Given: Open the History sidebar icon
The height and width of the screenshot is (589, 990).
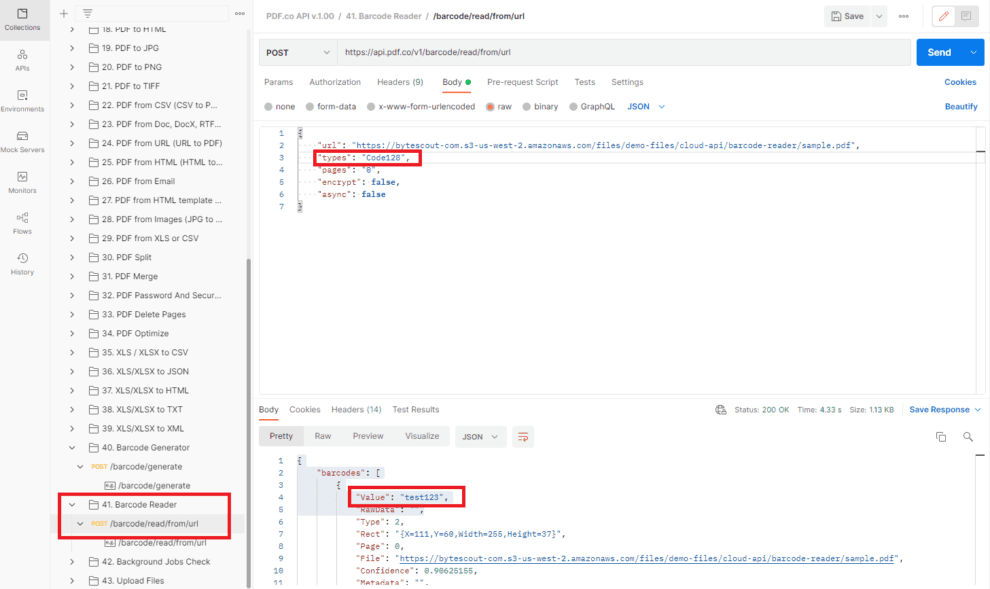Looking at the screenshot, I should pyautogui.click(x=22, y=264).
